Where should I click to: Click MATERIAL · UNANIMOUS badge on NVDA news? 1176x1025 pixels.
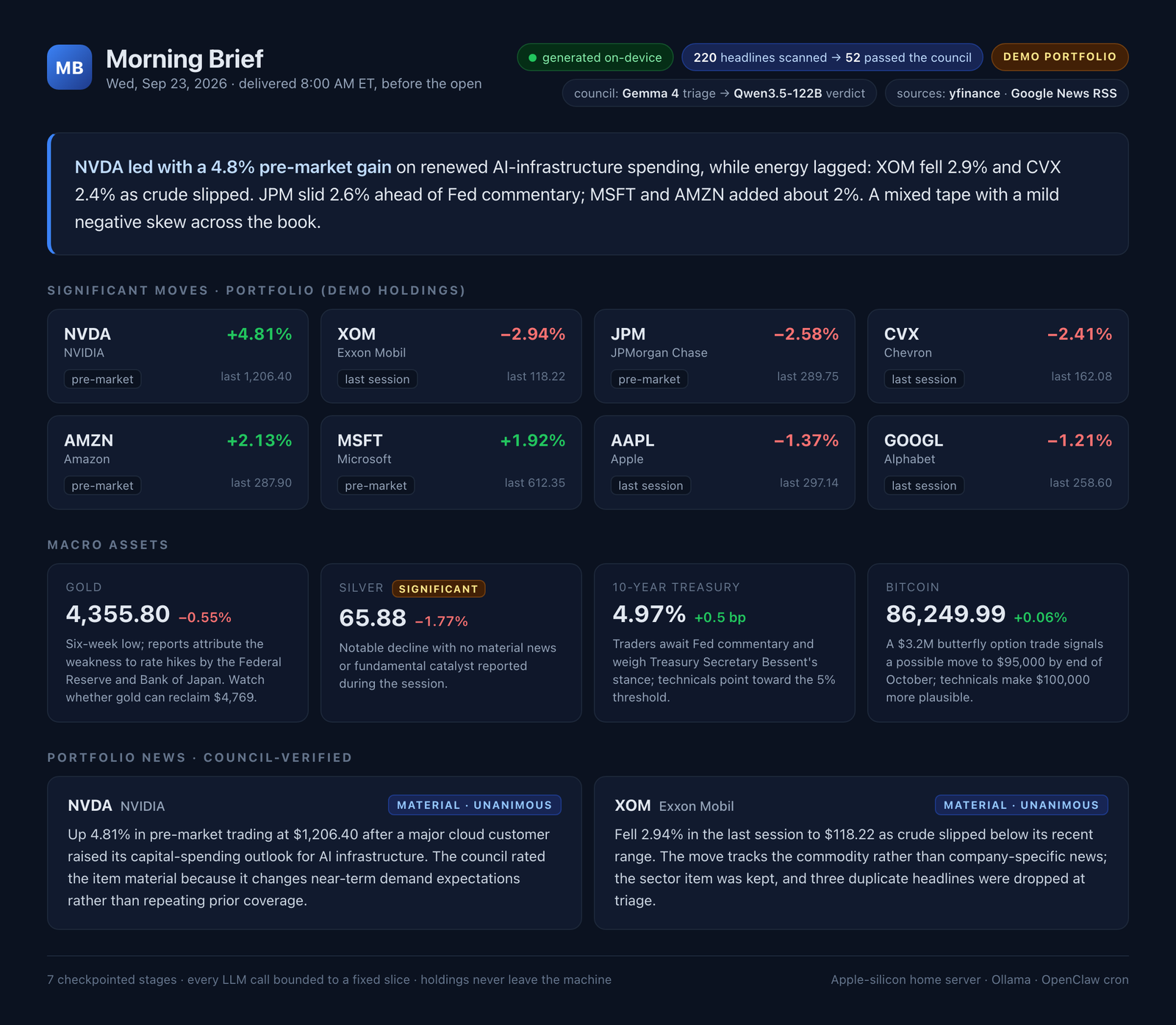point(474,805)
